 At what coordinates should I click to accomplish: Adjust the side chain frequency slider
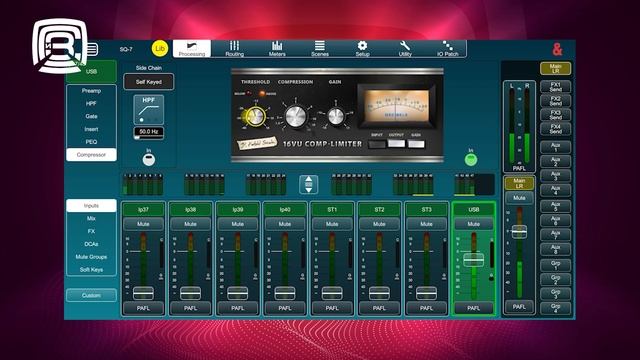149,138
